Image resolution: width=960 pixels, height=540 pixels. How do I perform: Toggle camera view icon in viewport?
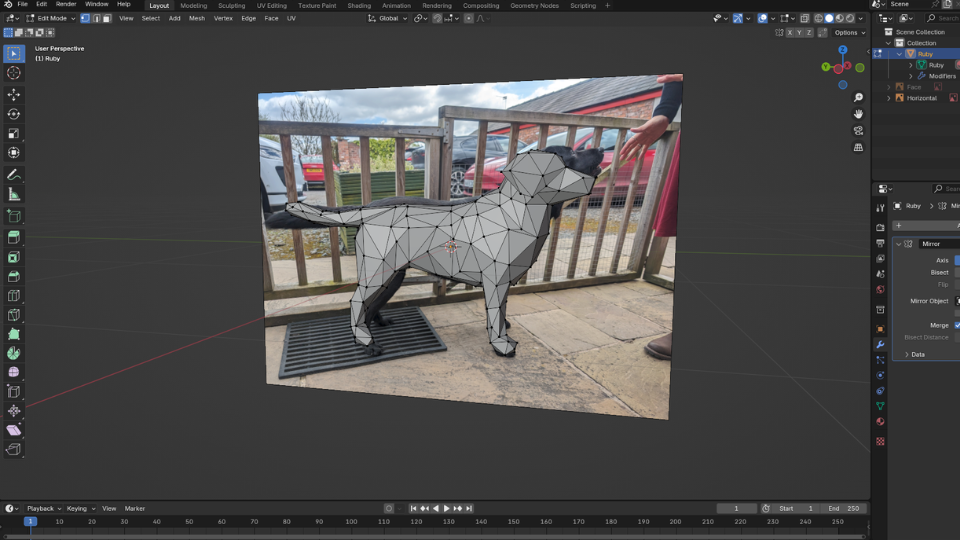[858, 131]
